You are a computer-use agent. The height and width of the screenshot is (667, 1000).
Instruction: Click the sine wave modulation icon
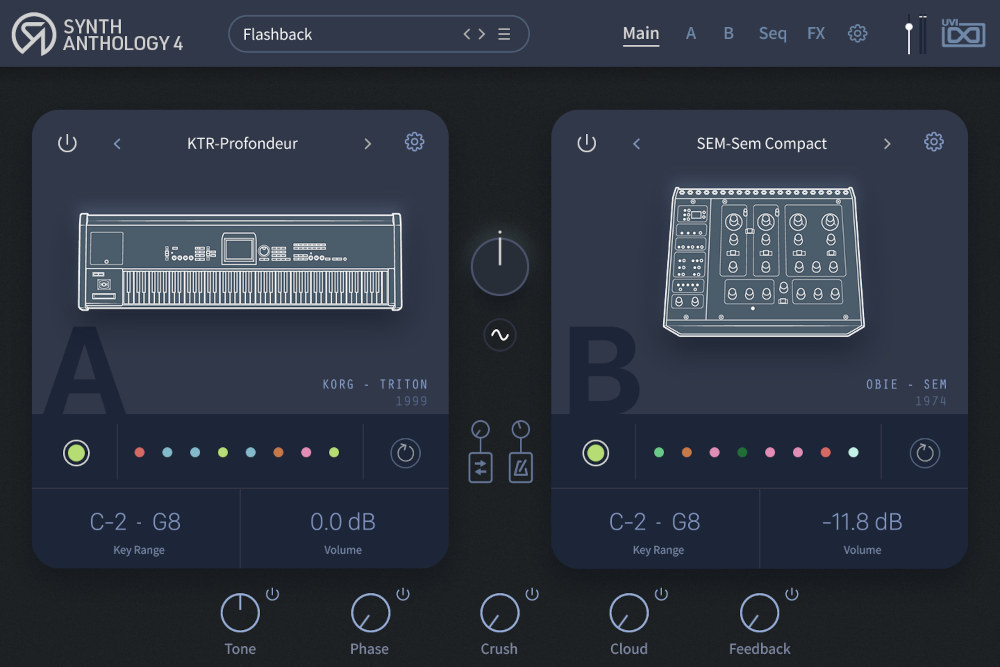[499, 336]
